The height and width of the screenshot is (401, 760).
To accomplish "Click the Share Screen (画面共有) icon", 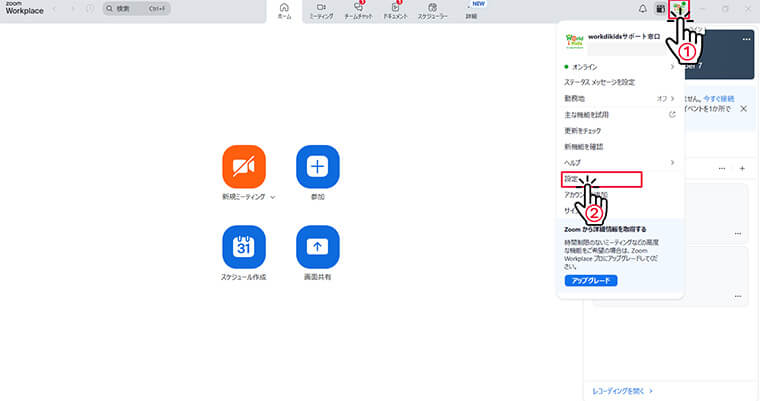I will (x=317, y=246).
